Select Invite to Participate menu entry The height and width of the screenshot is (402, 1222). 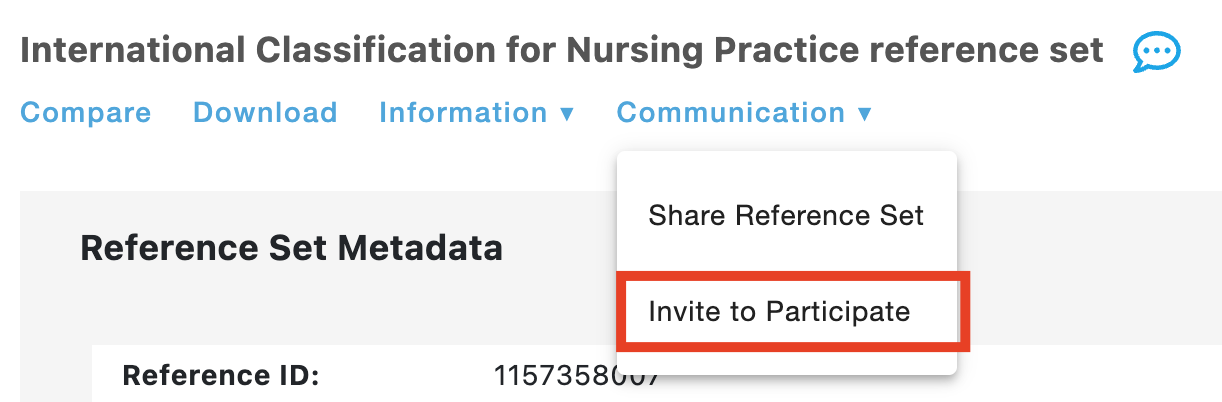pyautogui.click(x=779, y=311)
